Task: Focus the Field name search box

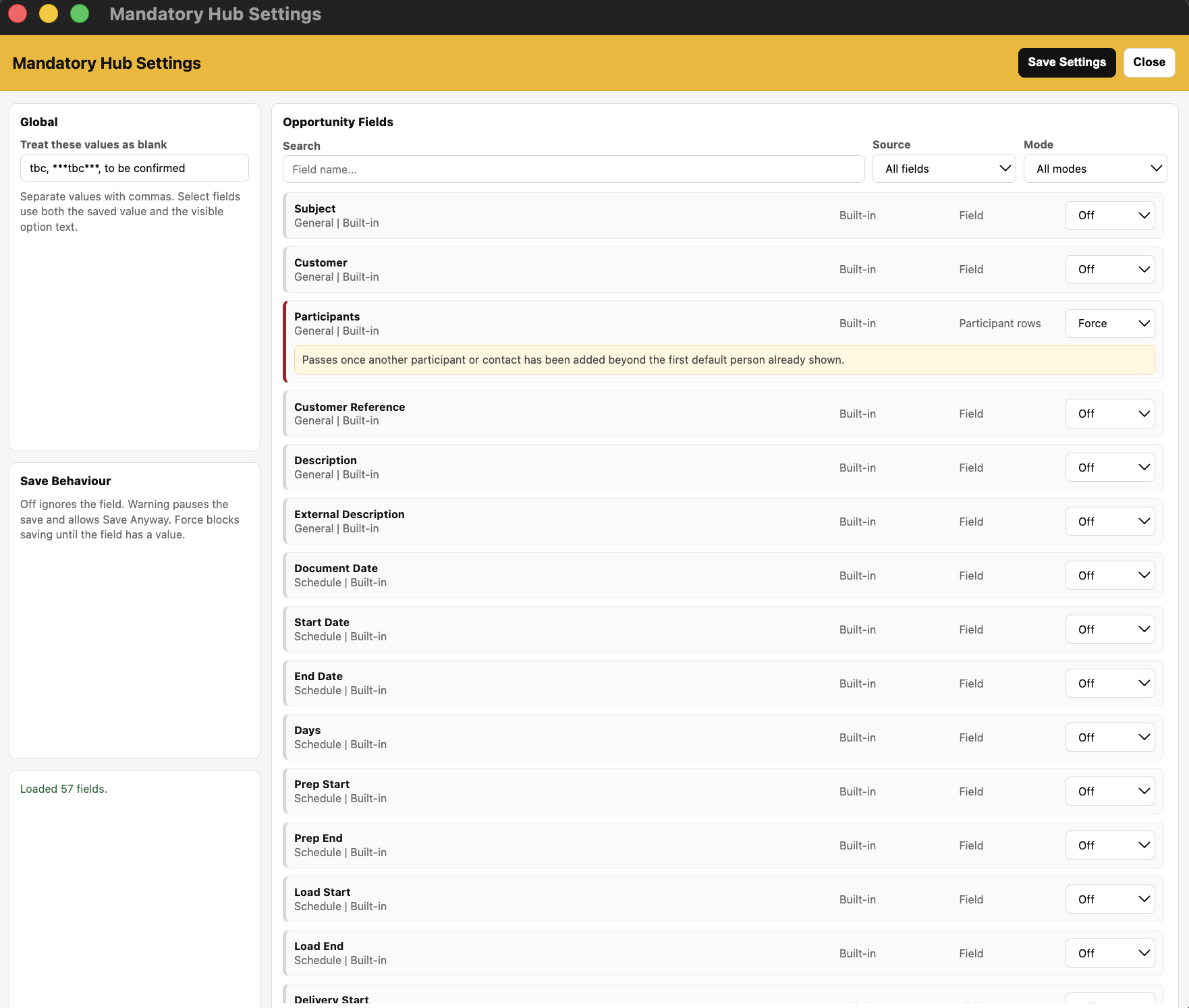Action: pos(574,169)
